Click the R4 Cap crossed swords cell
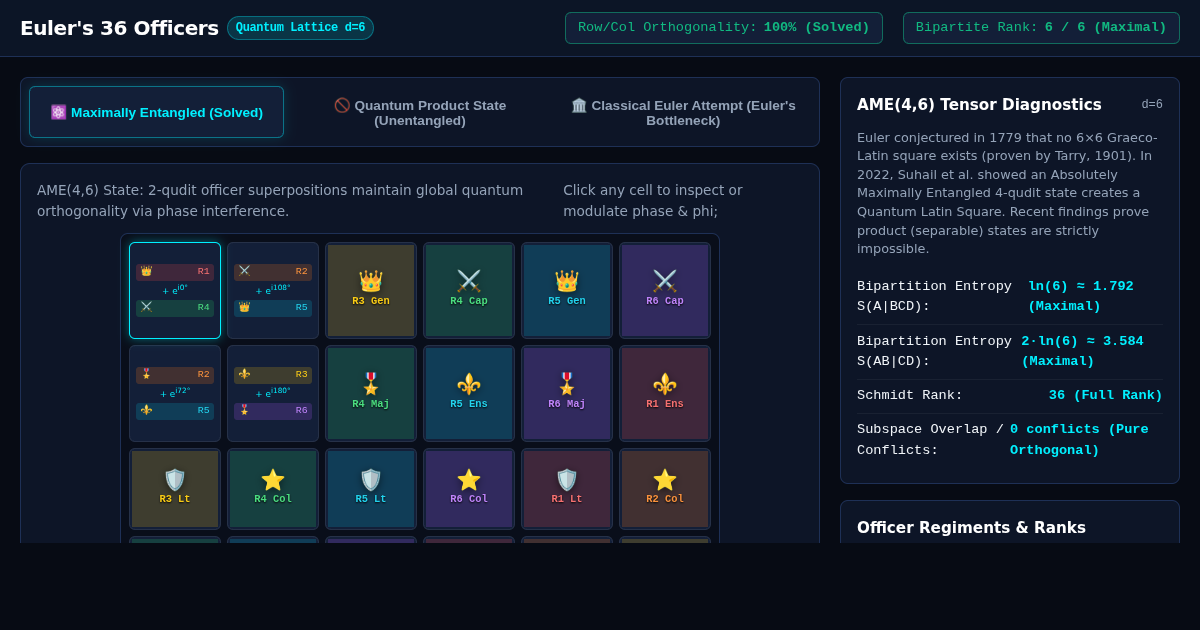This screenshot has height=630, width=1200. pos(469,291)
